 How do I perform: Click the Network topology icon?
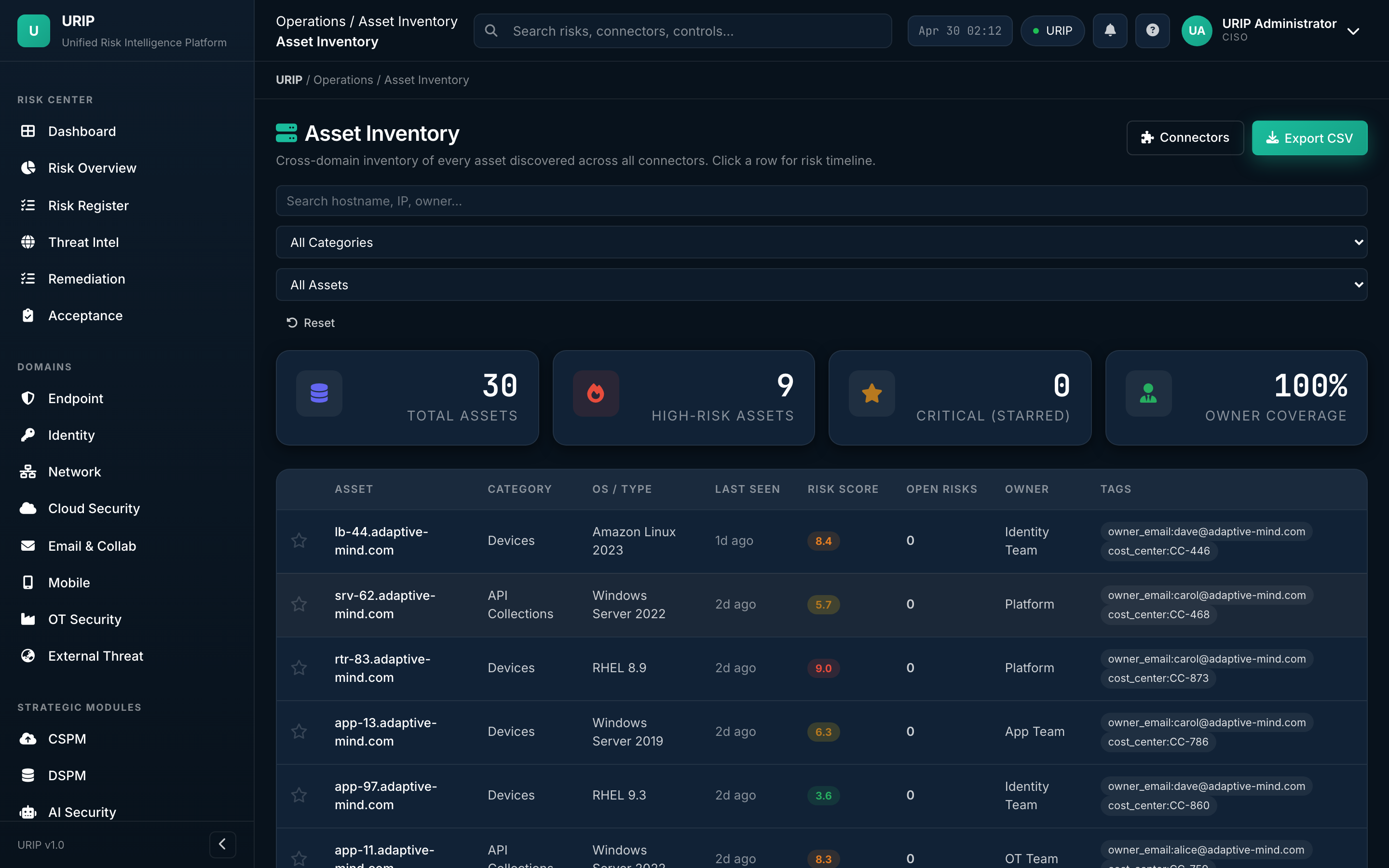27,471
